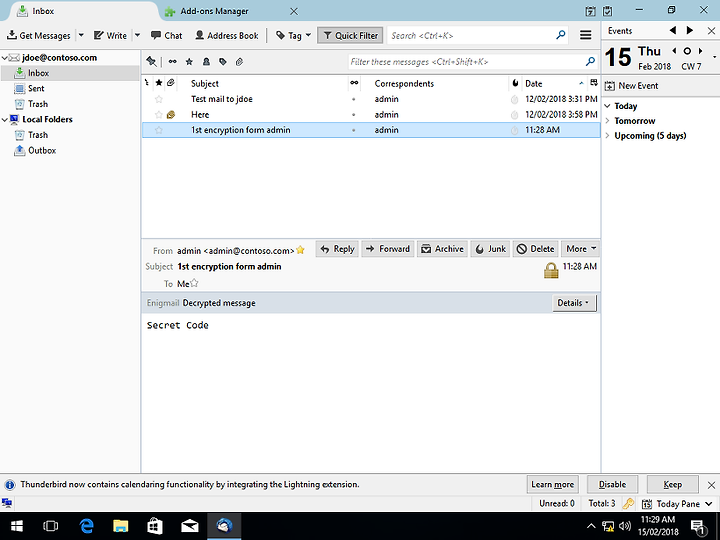Open the Calendar tab icon
The image size is (720, 540).
click(x=591, y=11)
